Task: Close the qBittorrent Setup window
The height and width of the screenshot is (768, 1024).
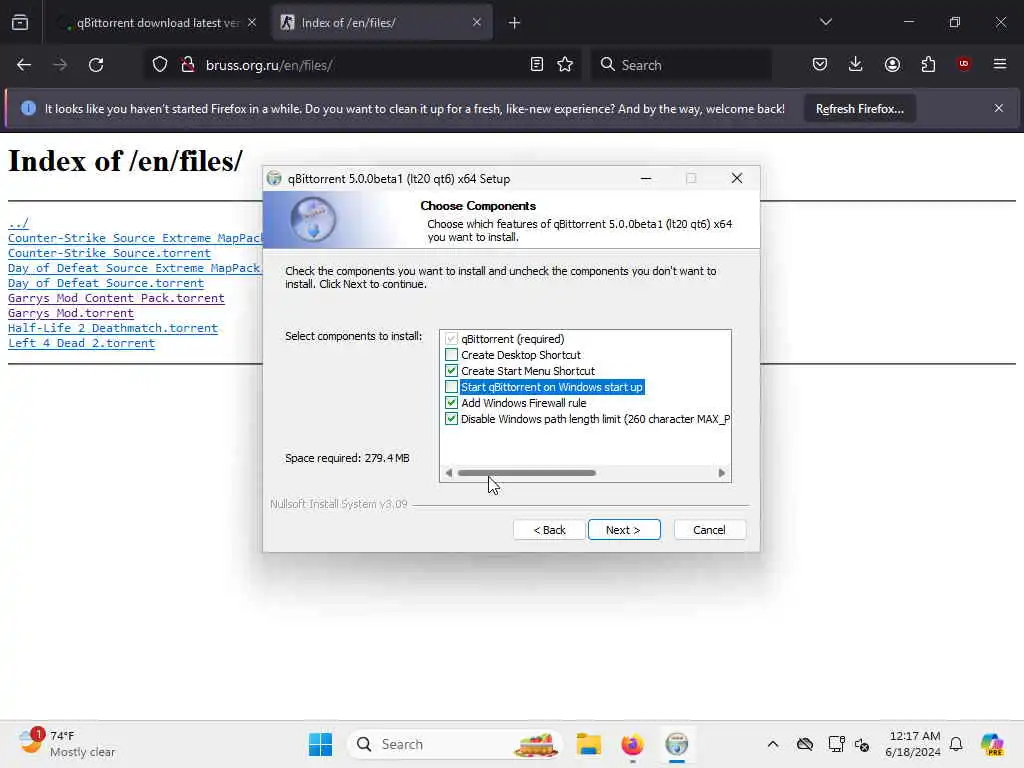Action: point(737,178)
